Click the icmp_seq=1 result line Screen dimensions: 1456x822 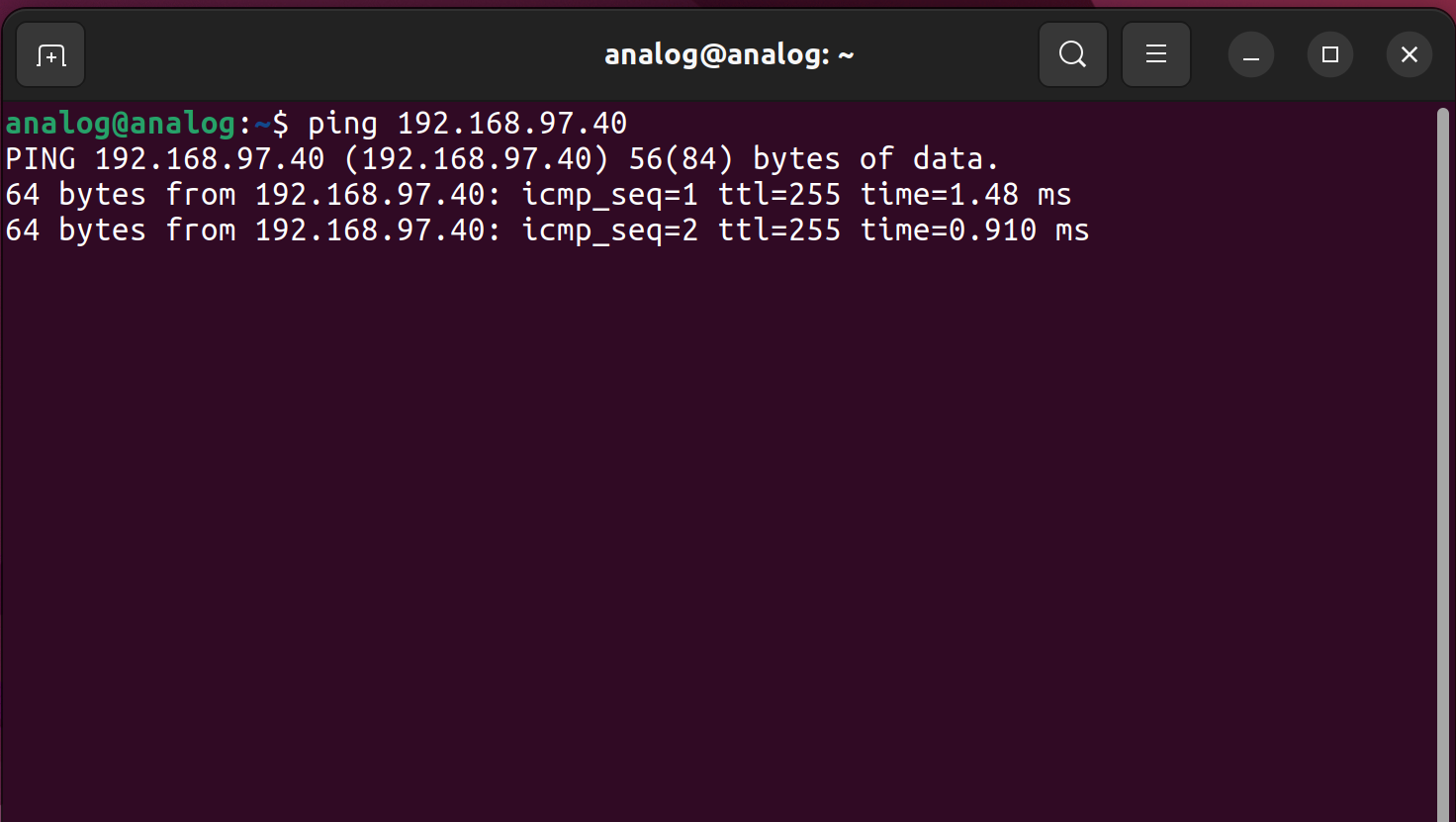[x=610, y=194]
